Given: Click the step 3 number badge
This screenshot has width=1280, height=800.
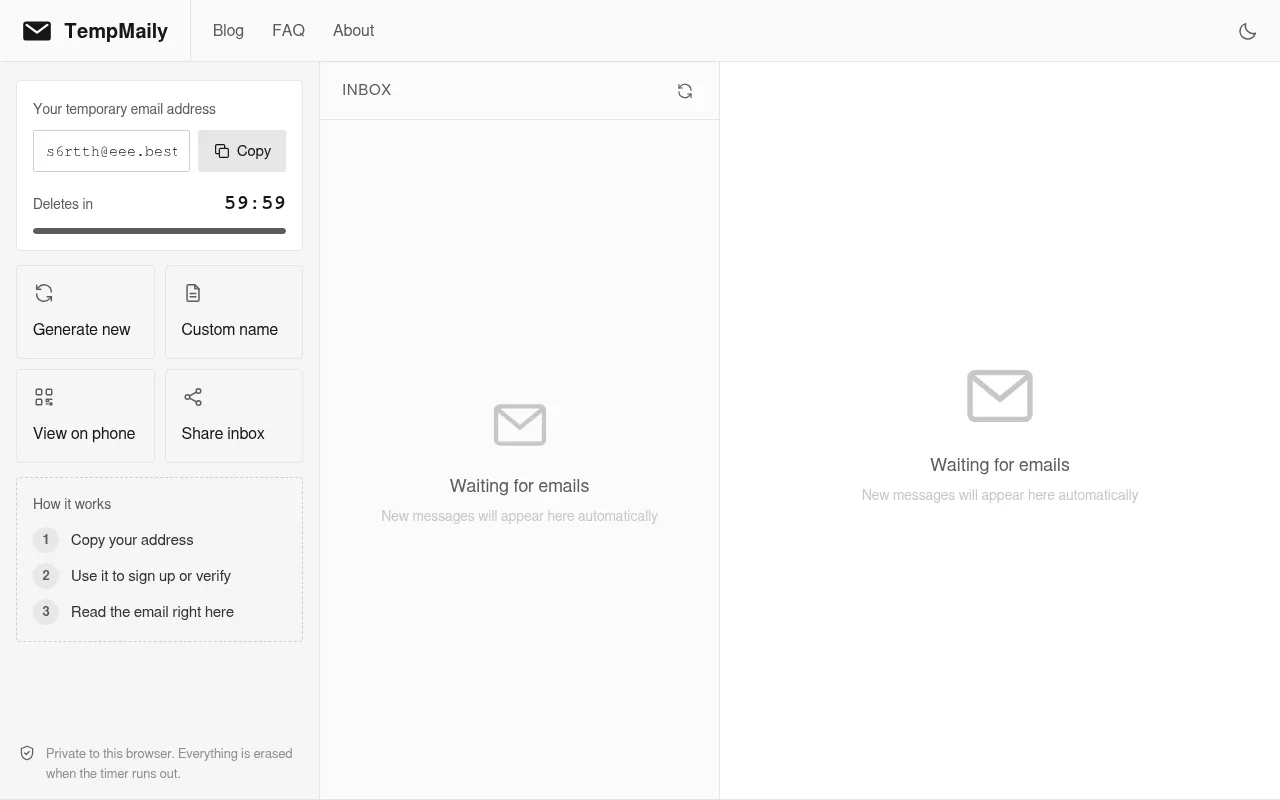Looking at the screenshot, I should (46, 612).
